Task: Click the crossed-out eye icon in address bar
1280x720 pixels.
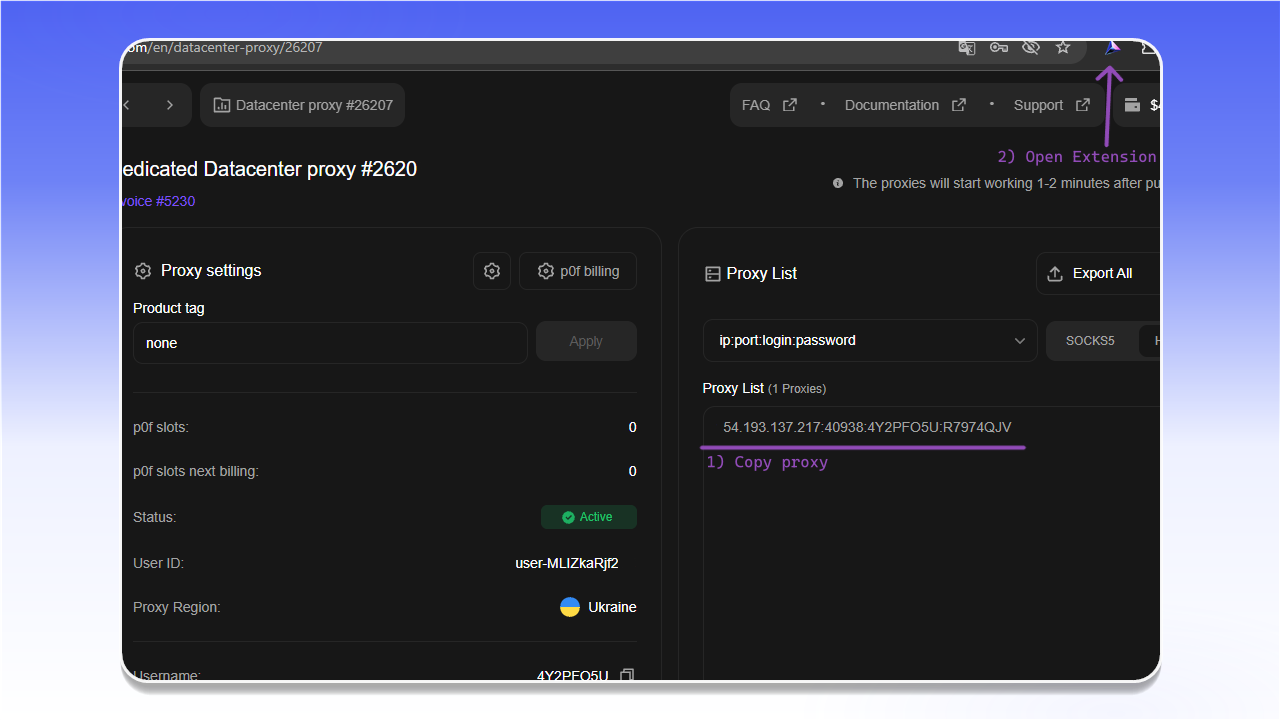Action: coord(1031,47)
